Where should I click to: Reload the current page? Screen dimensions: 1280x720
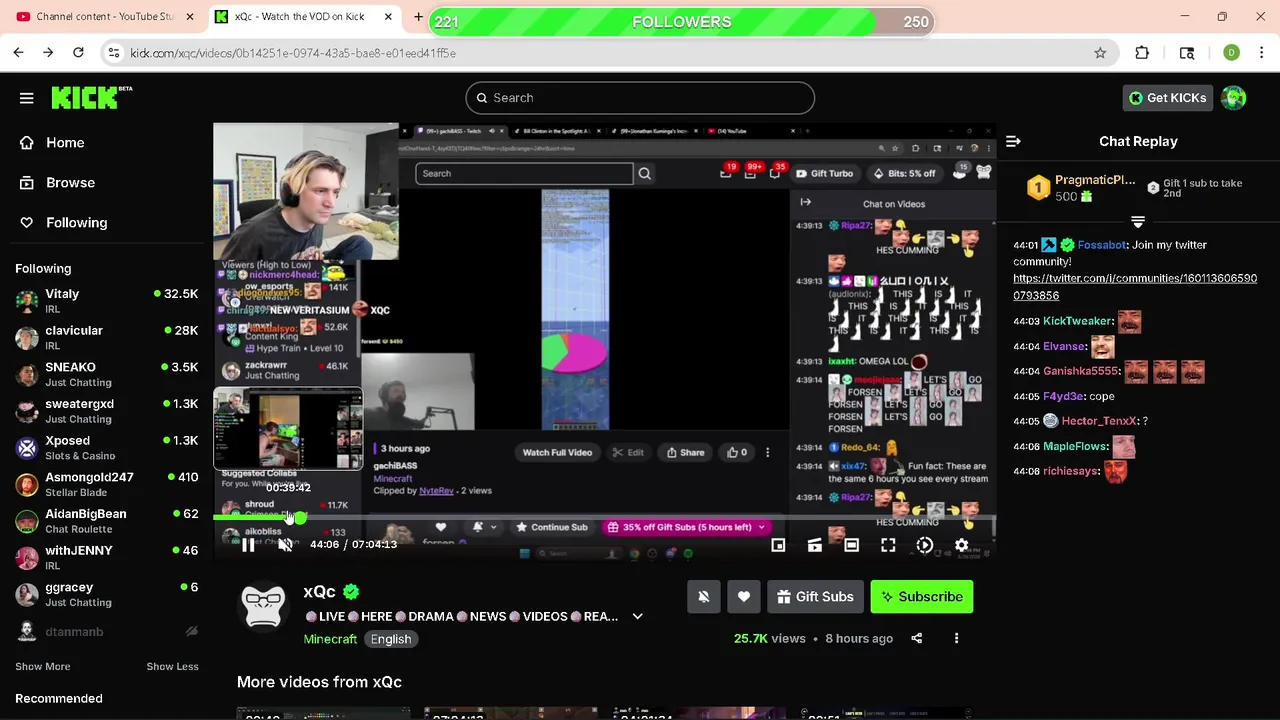point(78,53)
